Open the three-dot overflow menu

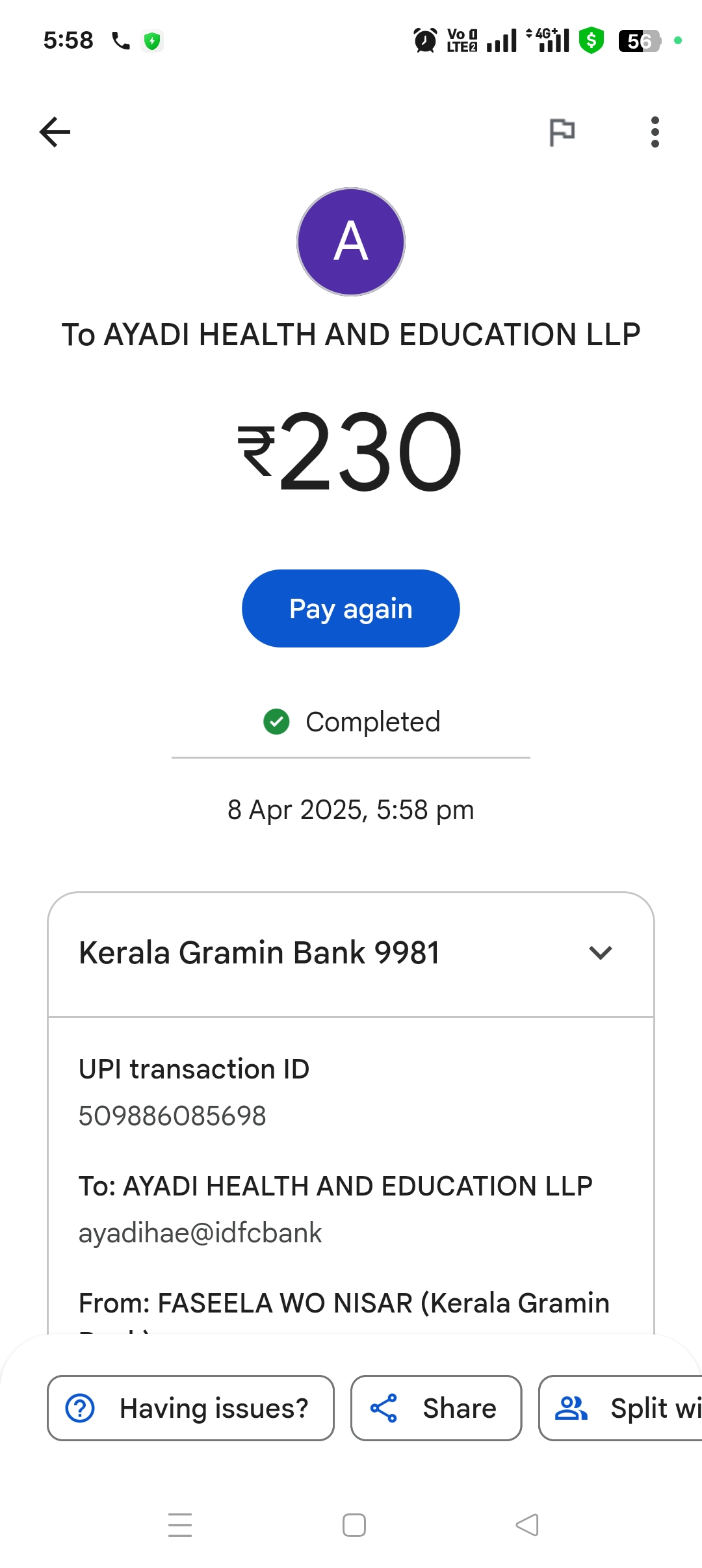(x=655, y=132)
